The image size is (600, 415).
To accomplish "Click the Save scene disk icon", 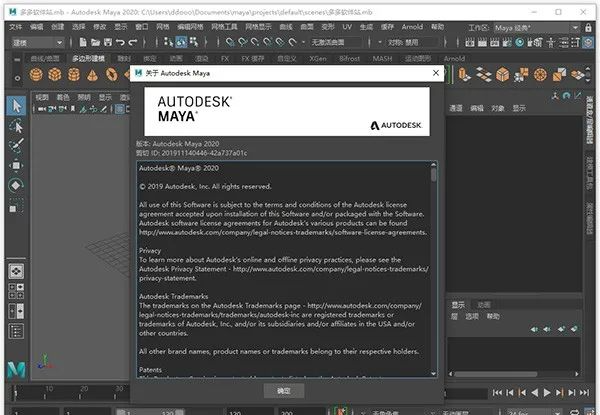I will (108, 42).
